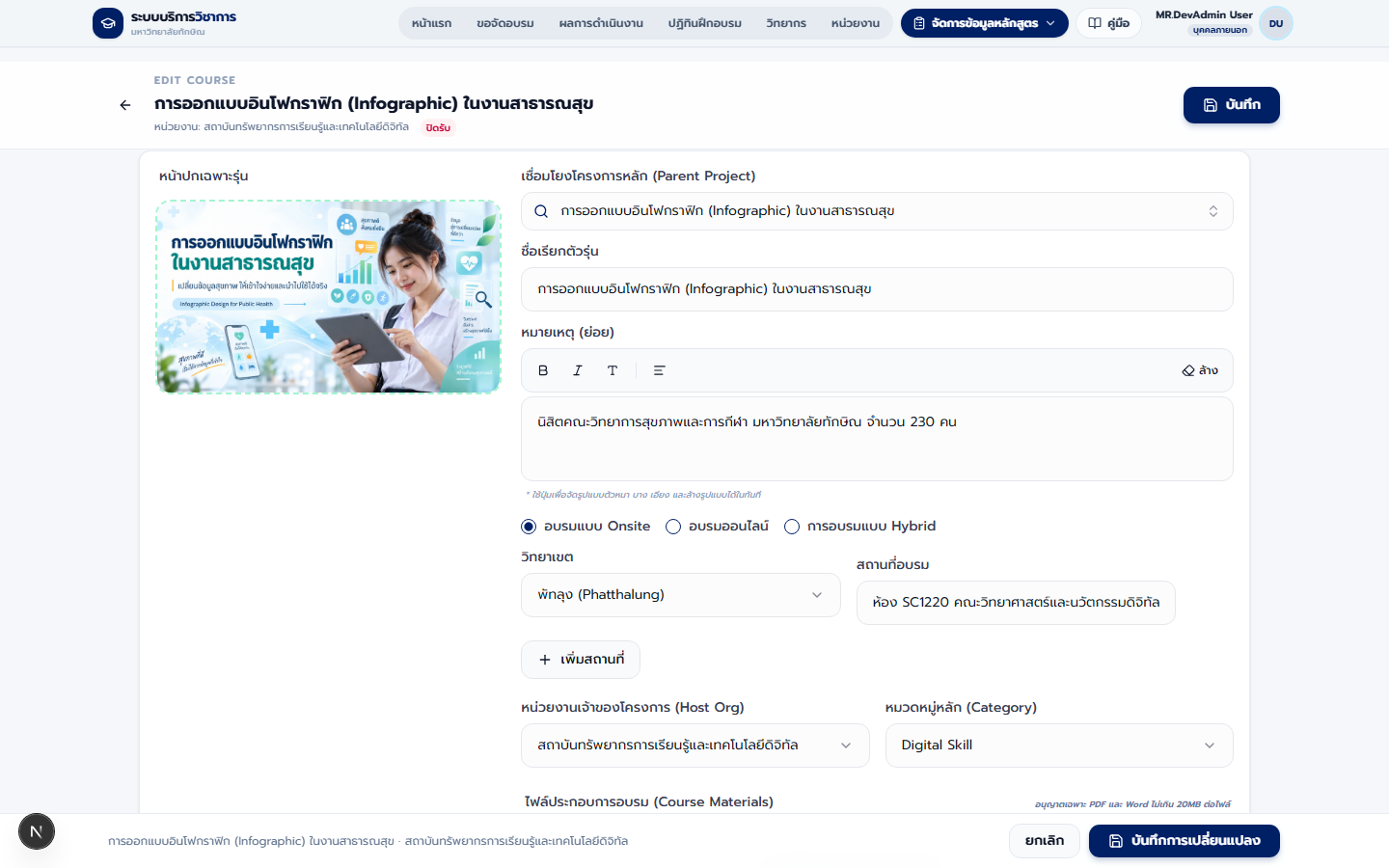Click the course cover image thumbnail
1389x868 pixels.
[x=329, y=297]
